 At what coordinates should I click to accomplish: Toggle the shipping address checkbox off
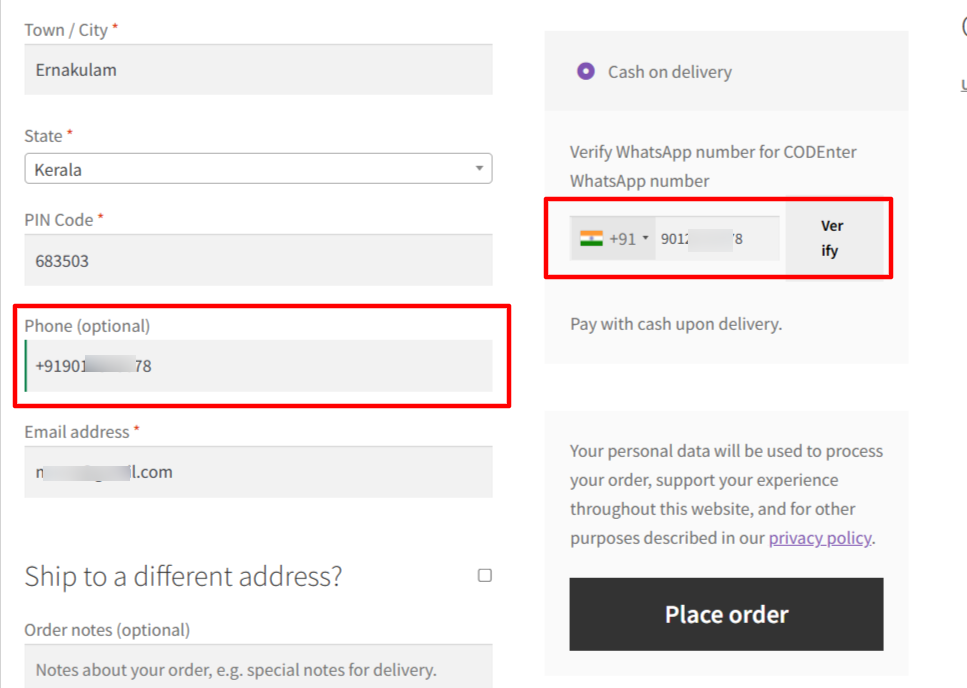tap(484, 575)
